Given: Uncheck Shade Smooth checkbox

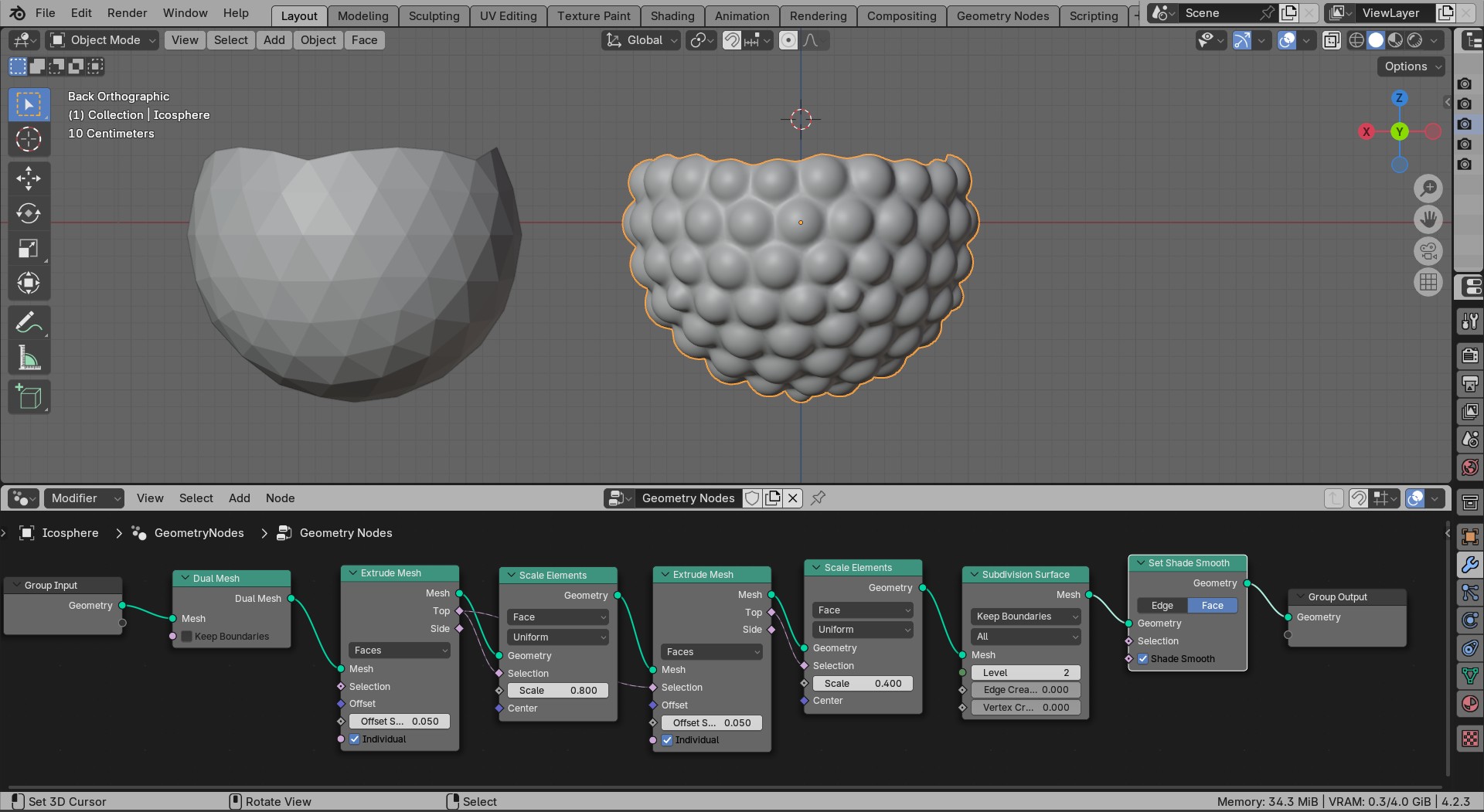Looking at the screenshot, I should pos(1142,659).
